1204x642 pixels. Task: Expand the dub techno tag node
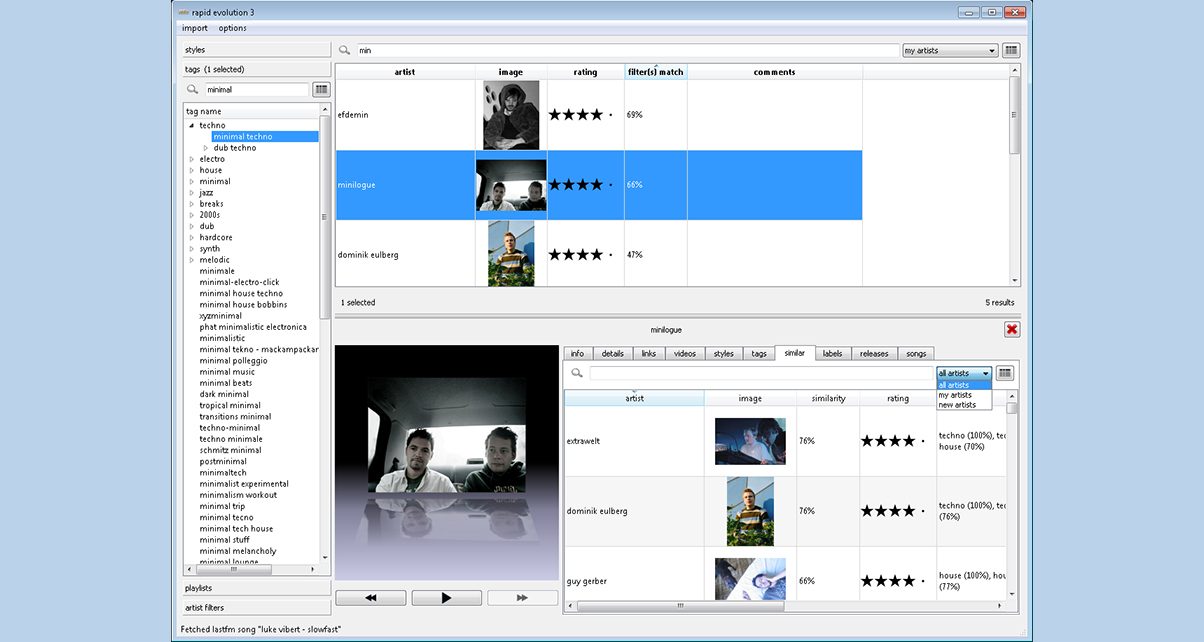click(206, 148)
